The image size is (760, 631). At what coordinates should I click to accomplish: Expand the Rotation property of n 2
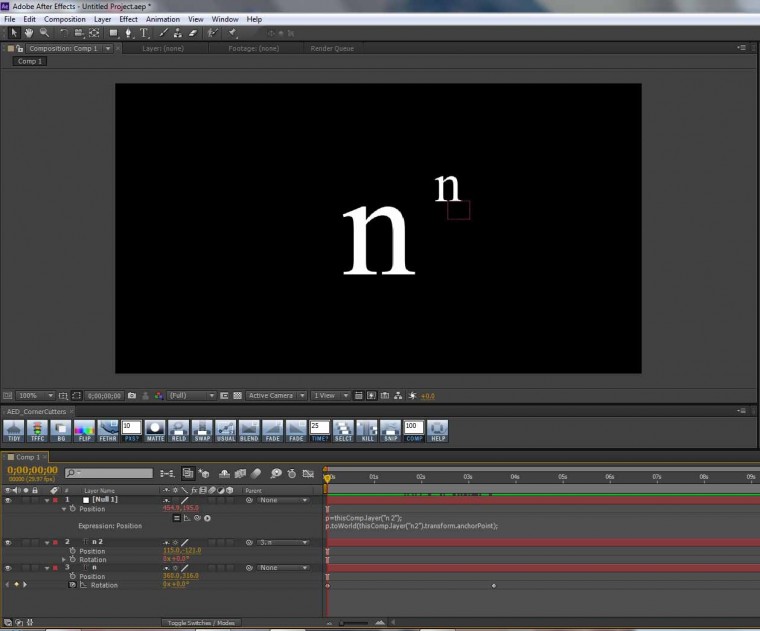64,559
